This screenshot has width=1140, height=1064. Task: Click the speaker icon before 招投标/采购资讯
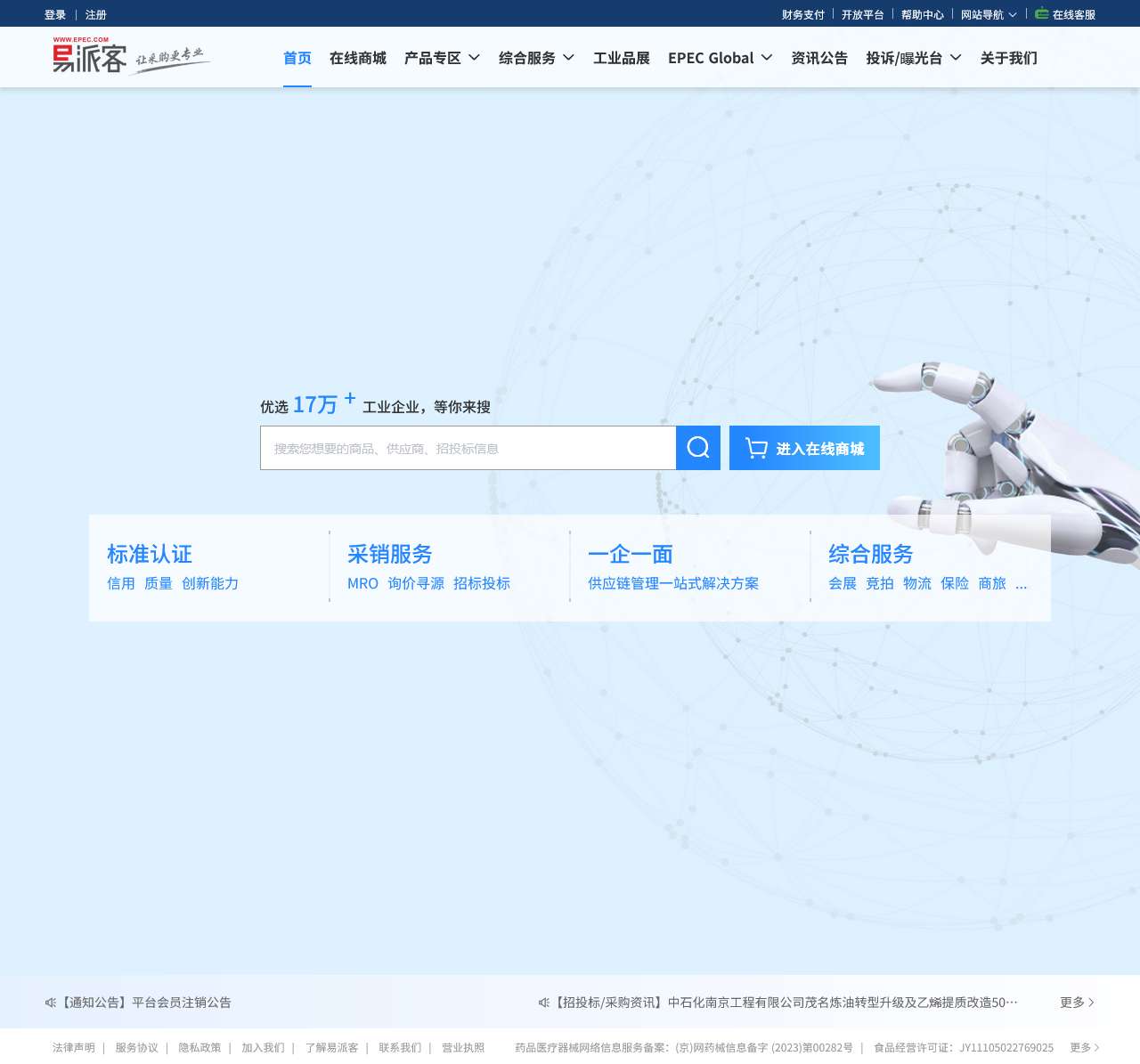(542, 1002)
